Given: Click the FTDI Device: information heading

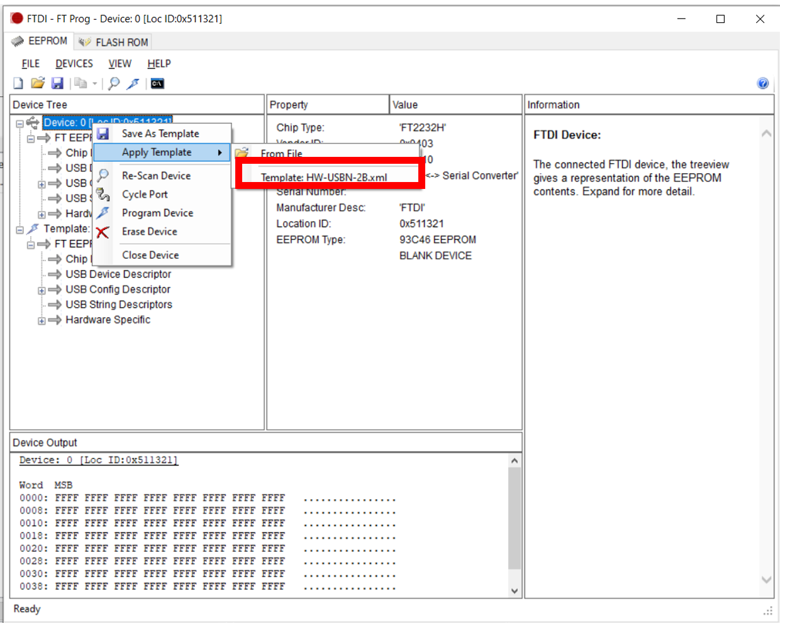Looking at the screenshot, I should coord(567,135).
